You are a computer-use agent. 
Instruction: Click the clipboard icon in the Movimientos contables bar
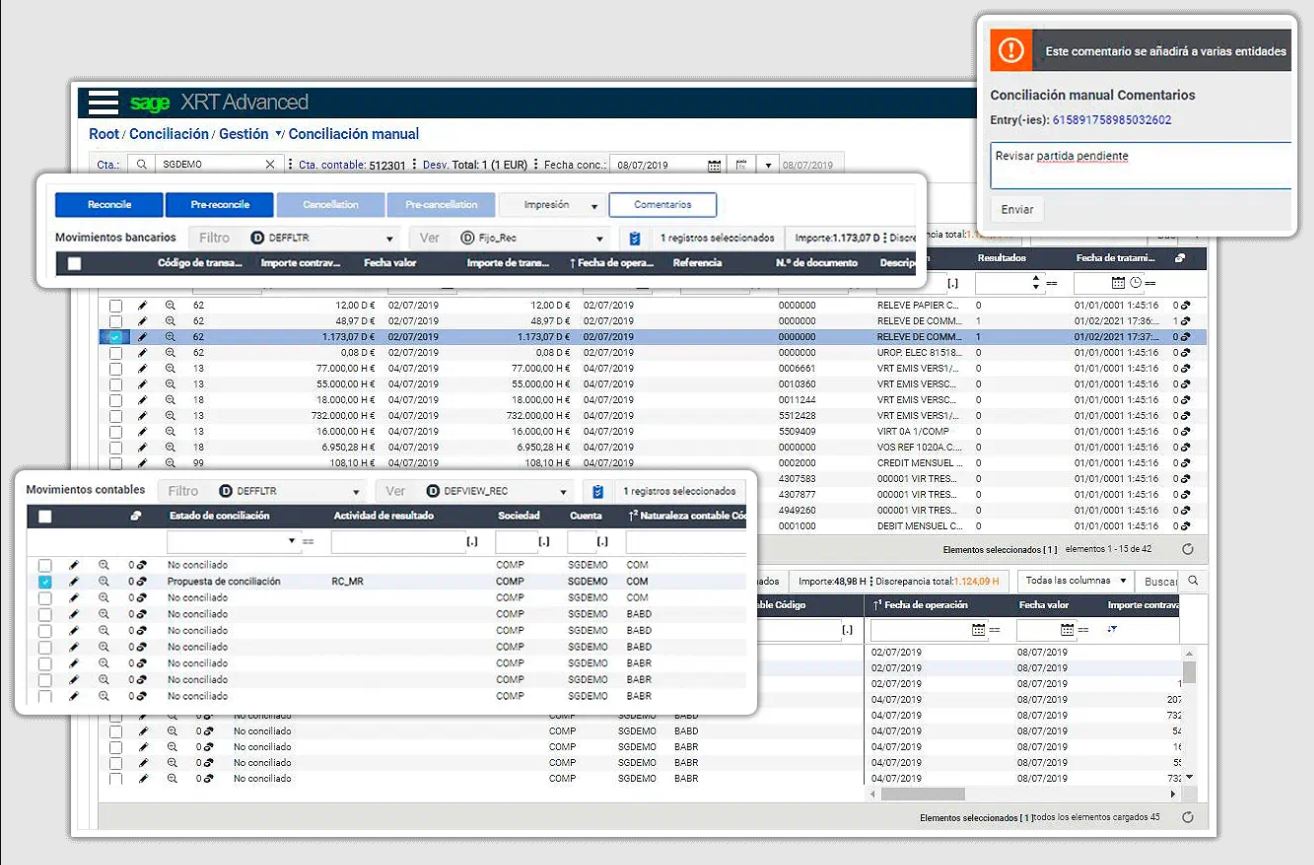pyautogui.click(x=597, y=492)
